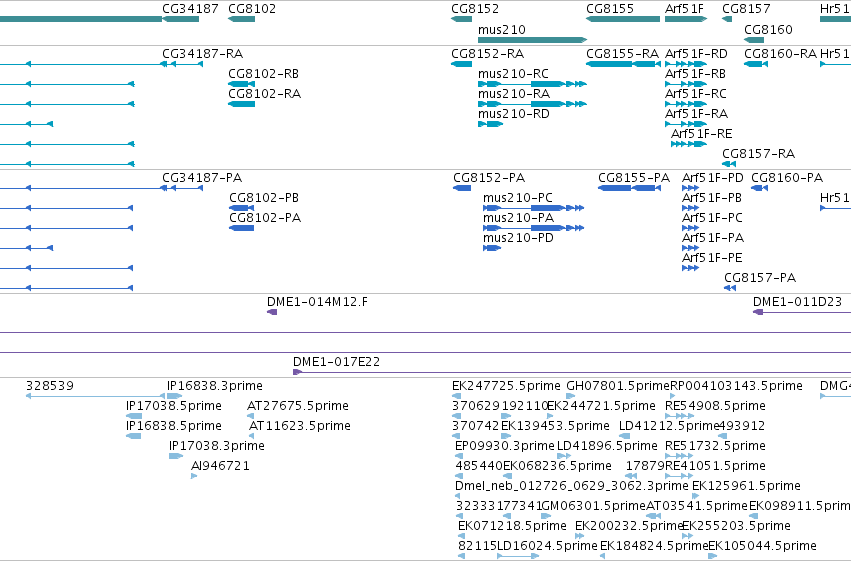The height and width of the screenshot is (561, 851).
Task: Click EST RE54908.5prime
Action: [x=715, y=406]
